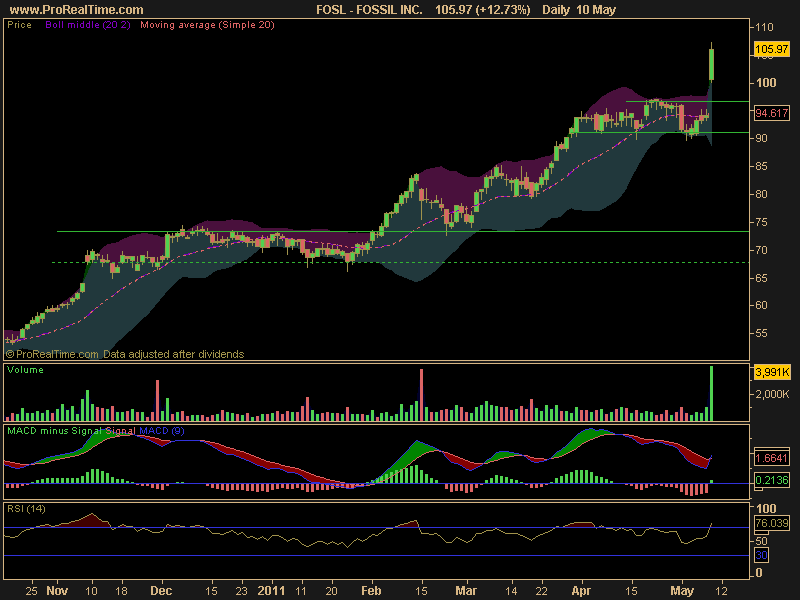Click the Apr date axis label
Screen dimensions: 800x600
(581, 591)
